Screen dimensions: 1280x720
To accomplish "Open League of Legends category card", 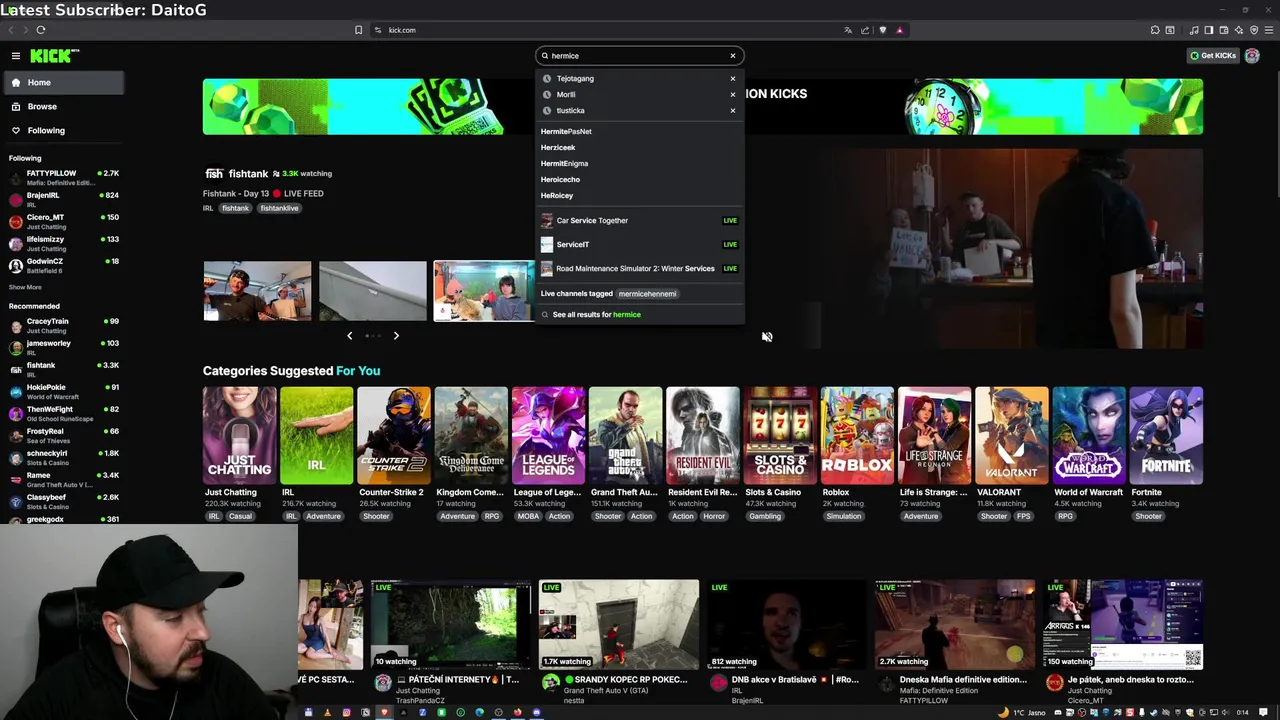I will (x=548, y=435).
